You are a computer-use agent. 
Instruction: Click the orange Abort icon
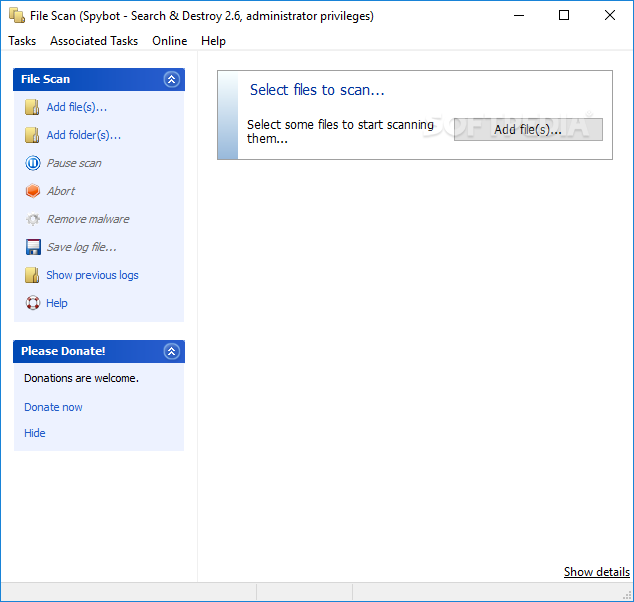click(x=33, y=191)
